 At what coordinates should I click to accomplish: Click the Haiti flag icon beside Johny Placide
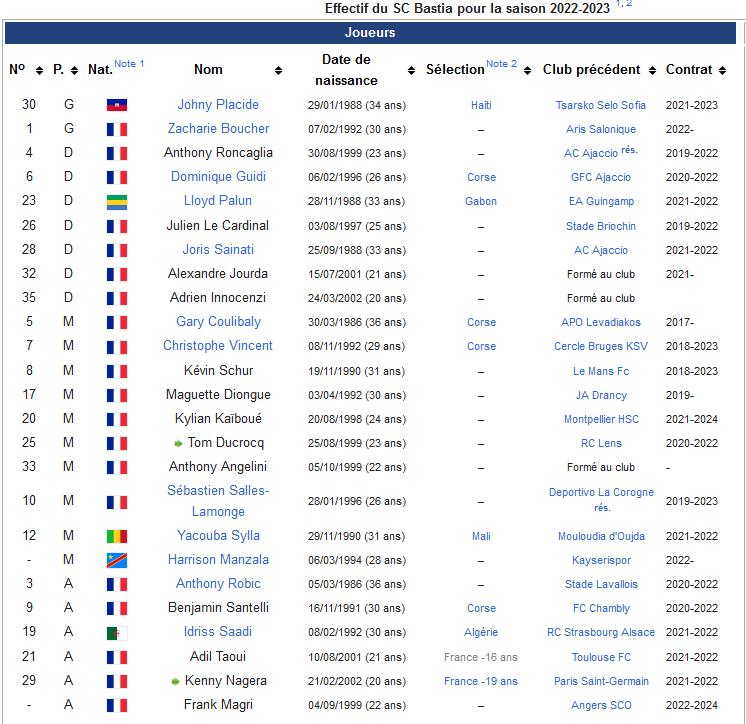[x=117, y=105]
